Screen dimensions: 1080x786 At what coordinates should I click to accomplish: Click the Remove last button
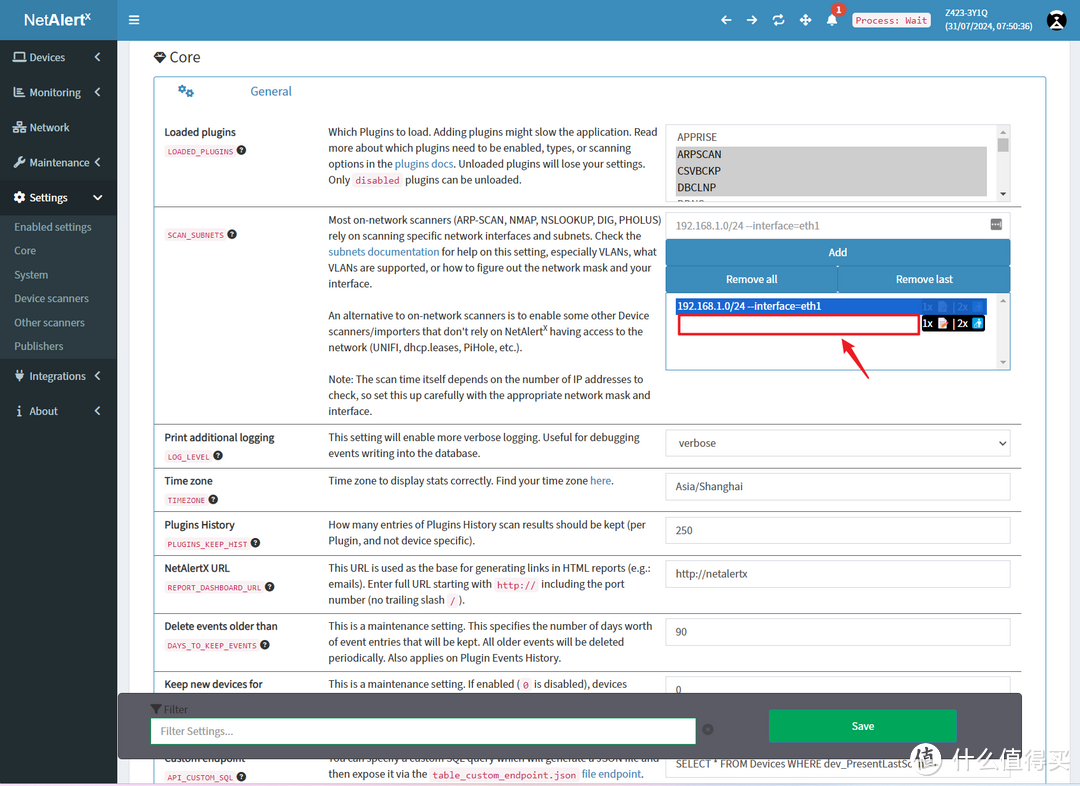[923, 279]
